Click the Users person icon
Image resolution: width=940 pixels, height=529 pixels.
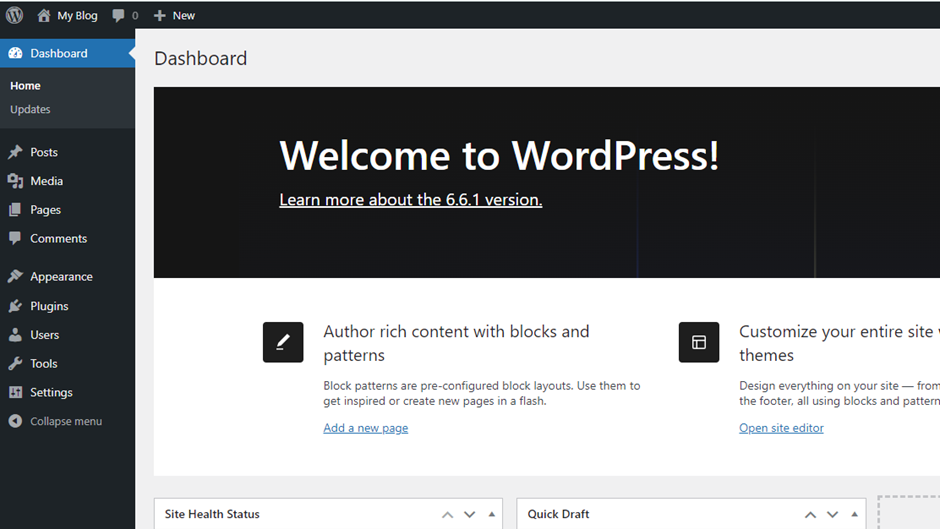click(15, 335)
